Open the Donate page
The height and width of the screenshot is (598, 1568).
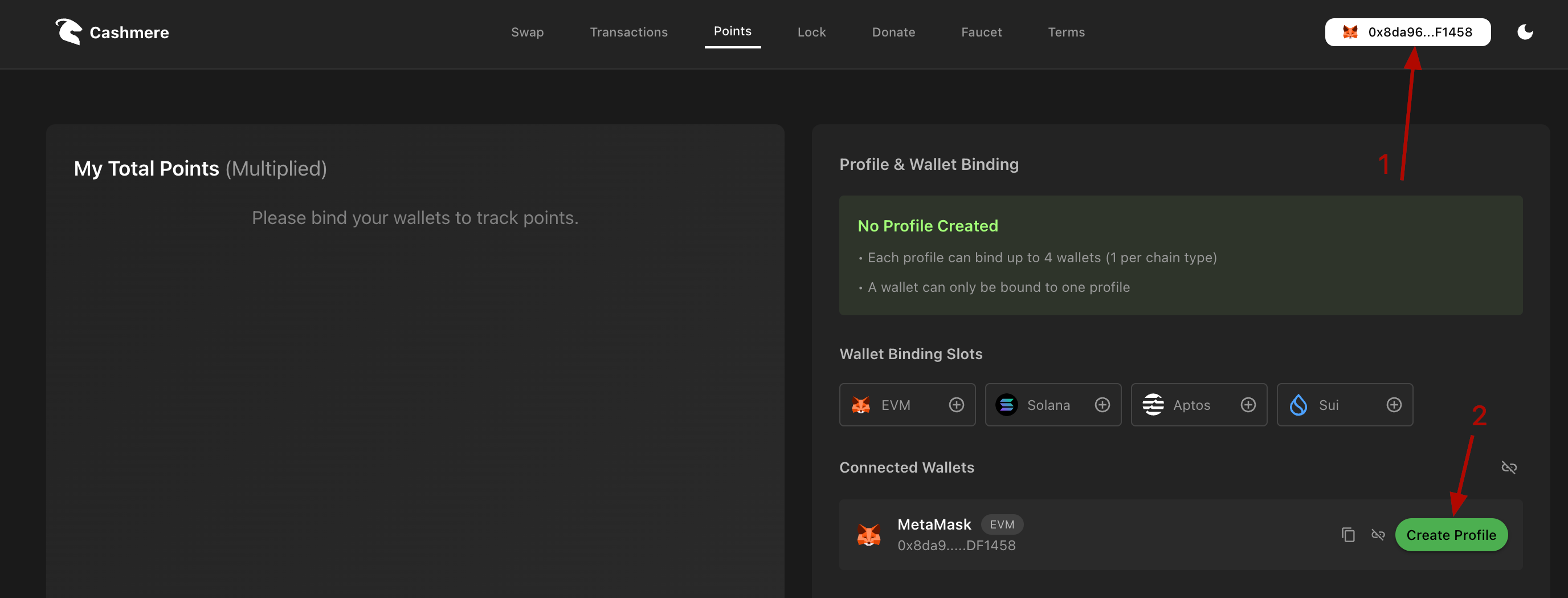coord(893,32)
